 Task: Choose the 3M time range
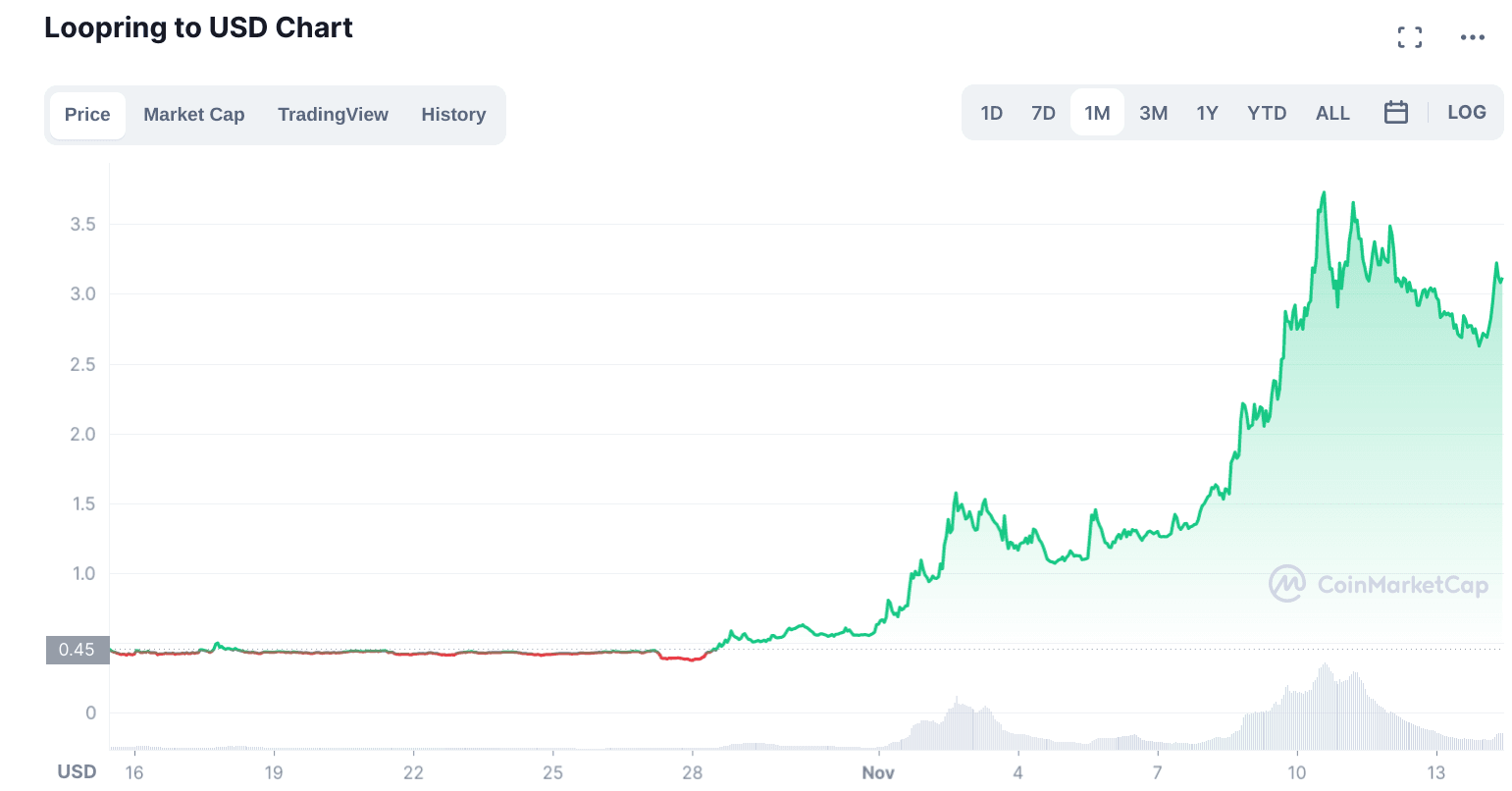pyautogui.click(x=1153, y=113)
